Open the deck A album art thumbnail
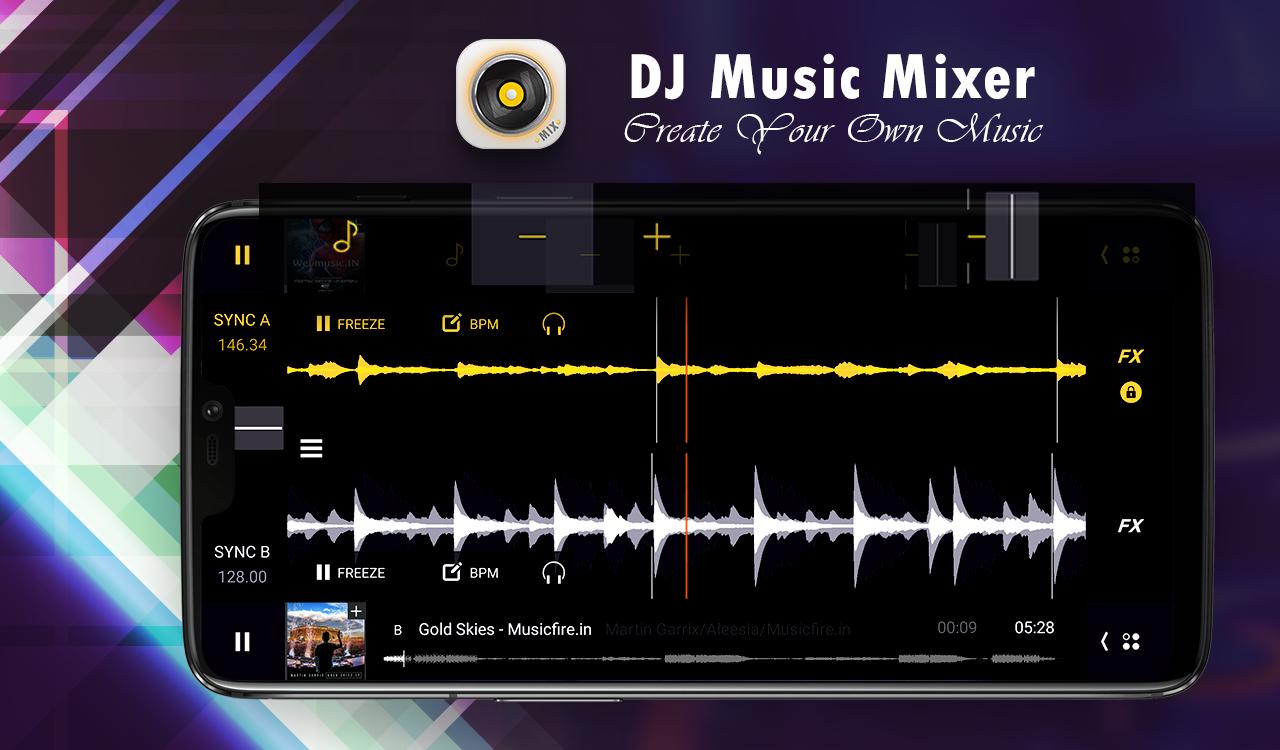The height and width of the screenshot is (750, 1280). 325,255
